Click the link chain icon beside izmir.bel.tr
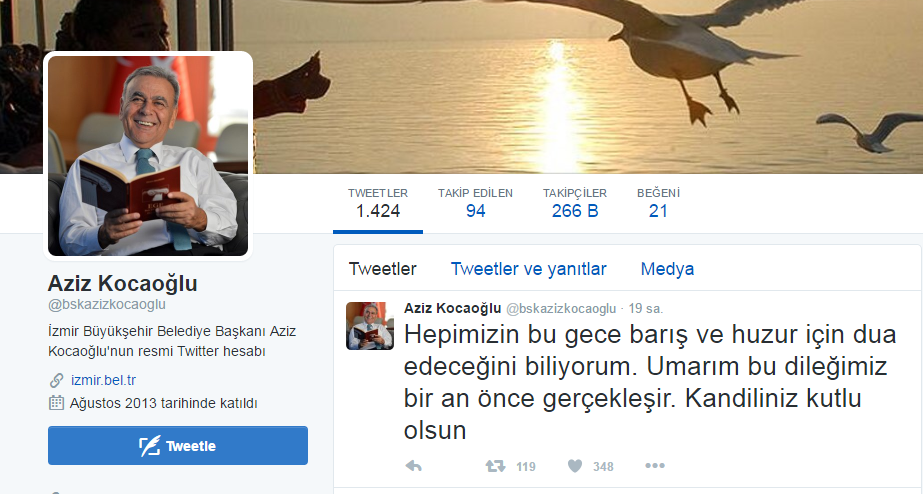Screen dimensions: 923x496 point(57,381)
